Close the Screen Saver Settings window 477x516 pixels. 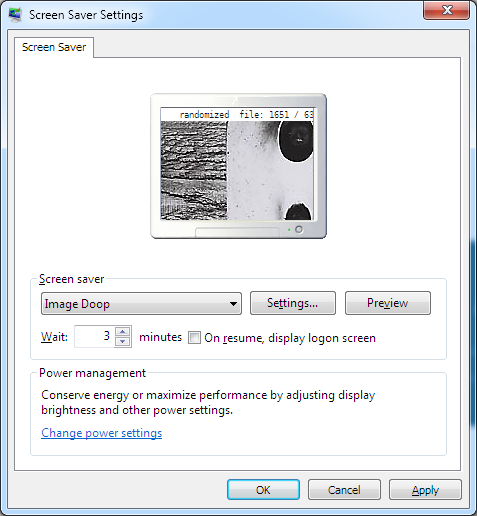pyautogui.click(x=447, y=10)
